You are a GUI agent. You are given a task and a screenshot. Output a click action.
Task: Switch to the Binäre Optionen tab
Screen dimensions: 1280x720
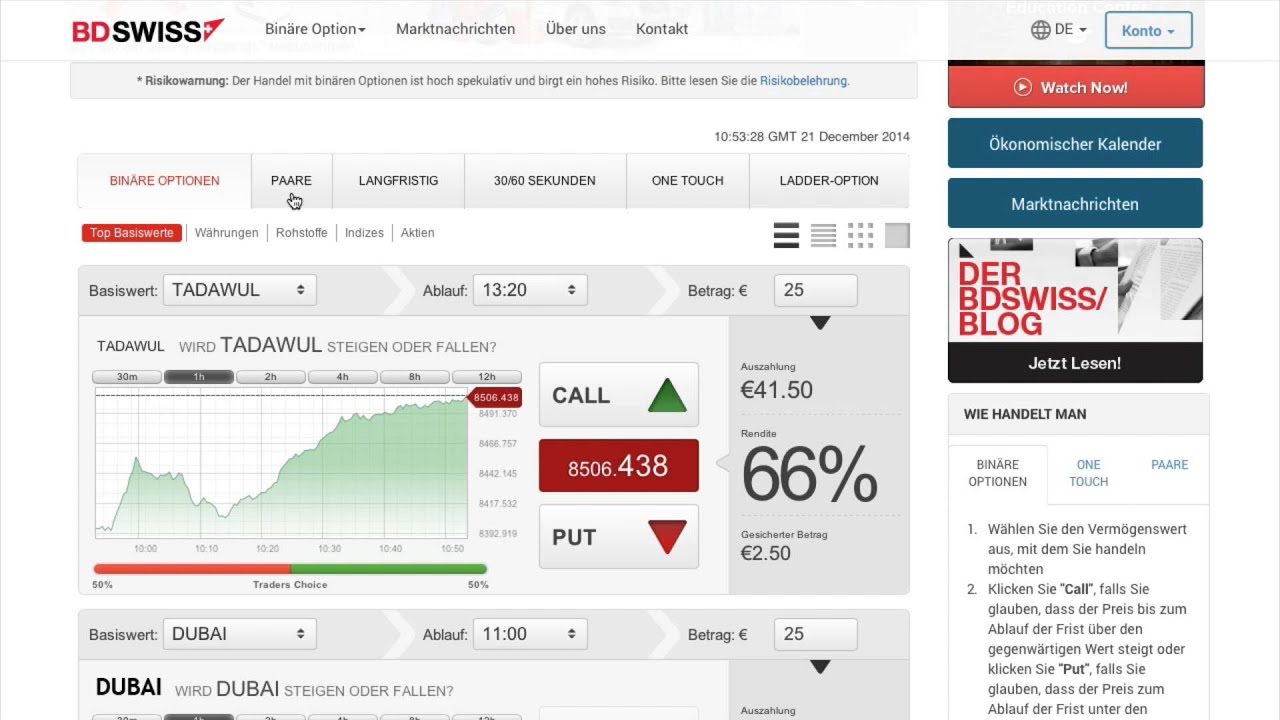165,181
